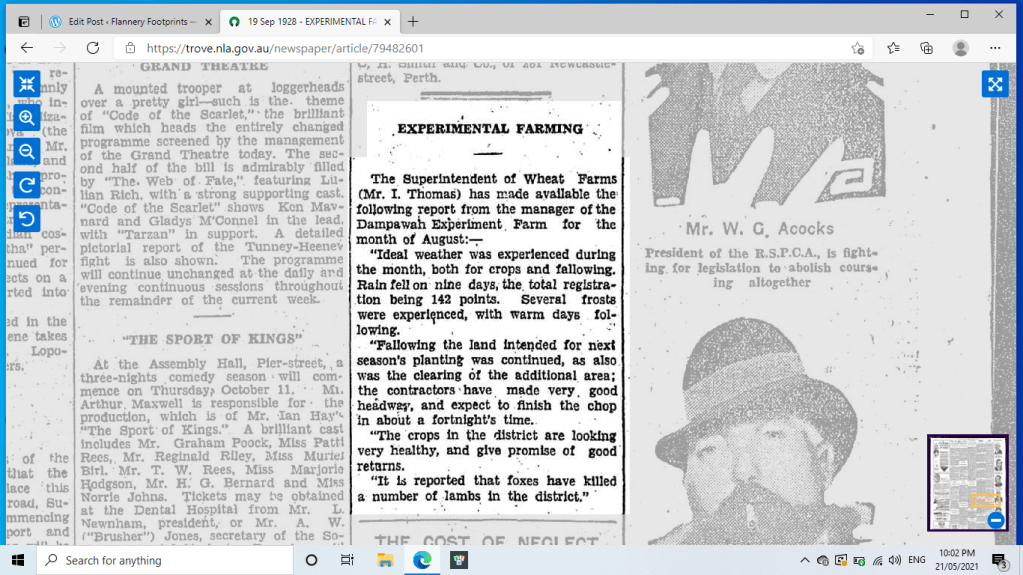Viewport: 1023px width, 575px height.
Task: Expand the viewer using the top-right arrows icon
Action: tap(995, 84)
